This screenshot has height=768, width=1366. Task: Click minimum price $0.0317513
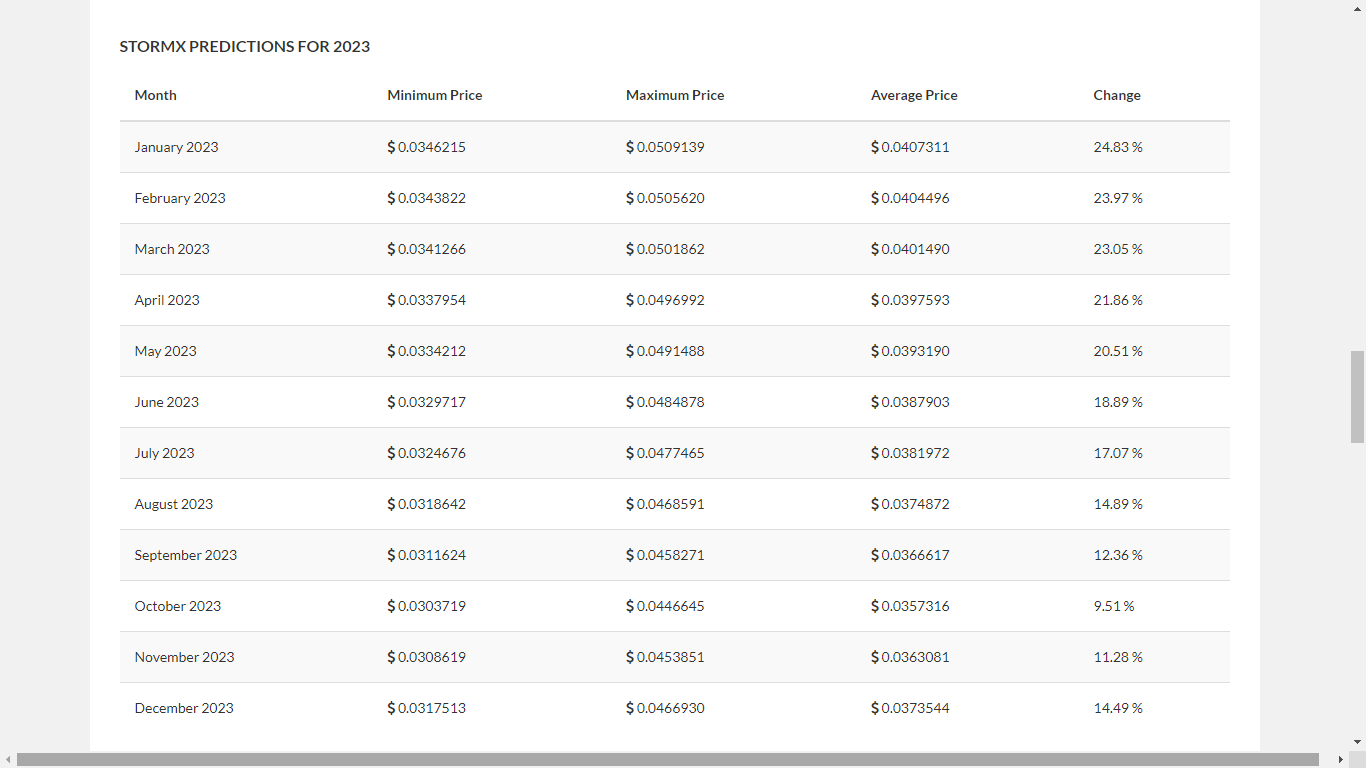[427, 708]
